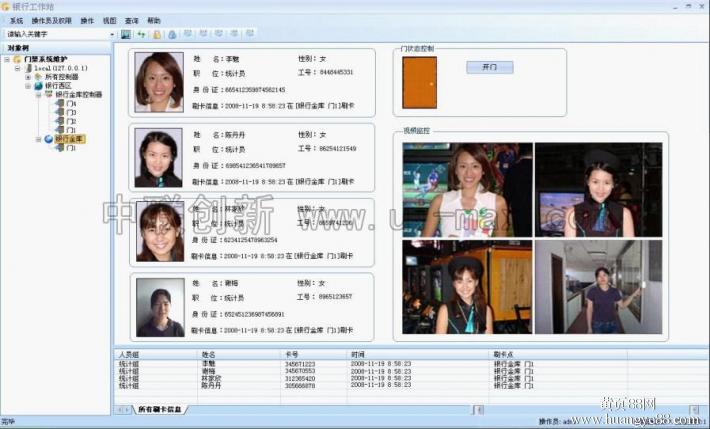Click the green refresh arrows toolbar icon

point(141,34)
